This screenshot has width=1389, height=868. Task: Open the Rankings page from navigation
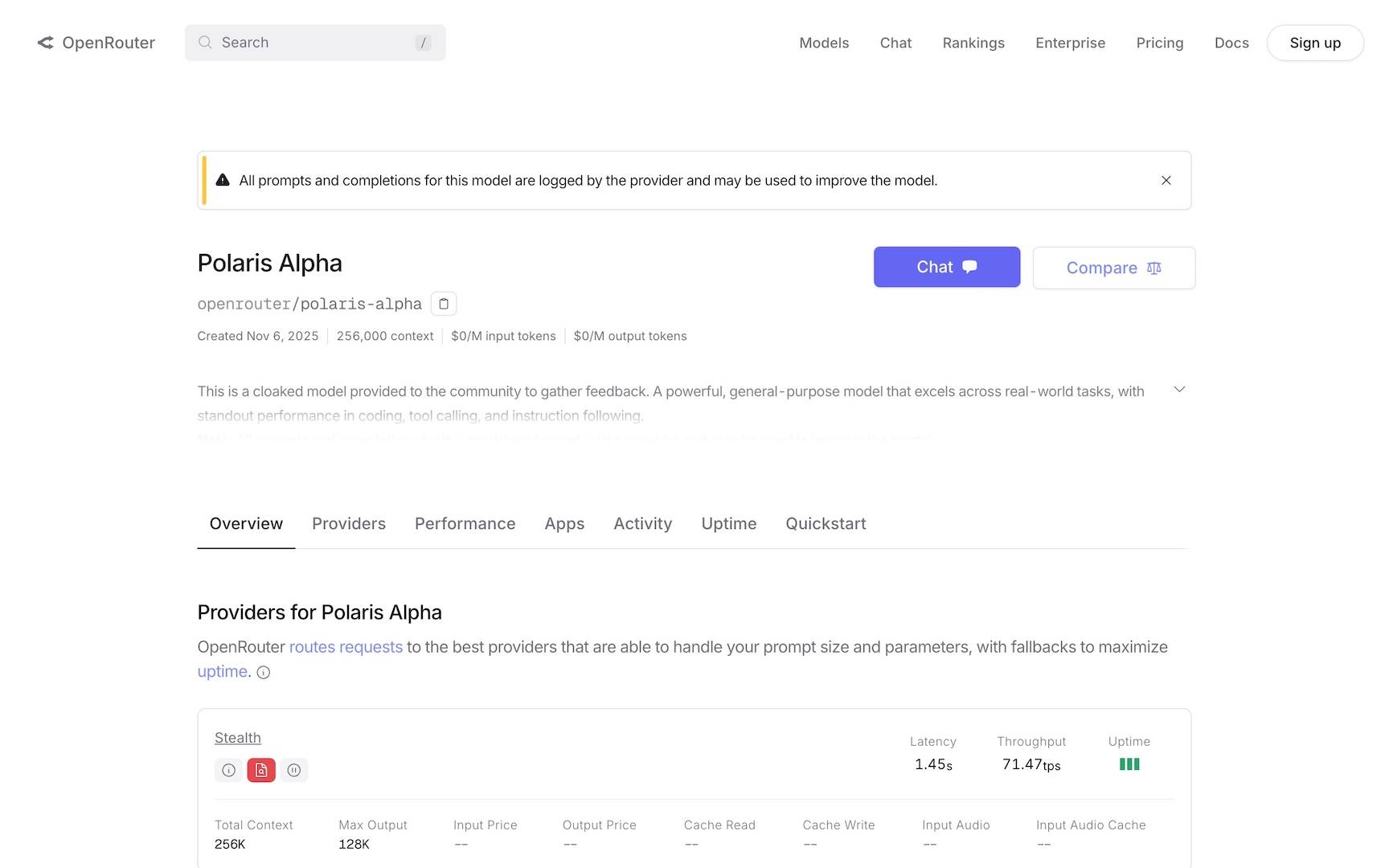click(x=973, y=43)
